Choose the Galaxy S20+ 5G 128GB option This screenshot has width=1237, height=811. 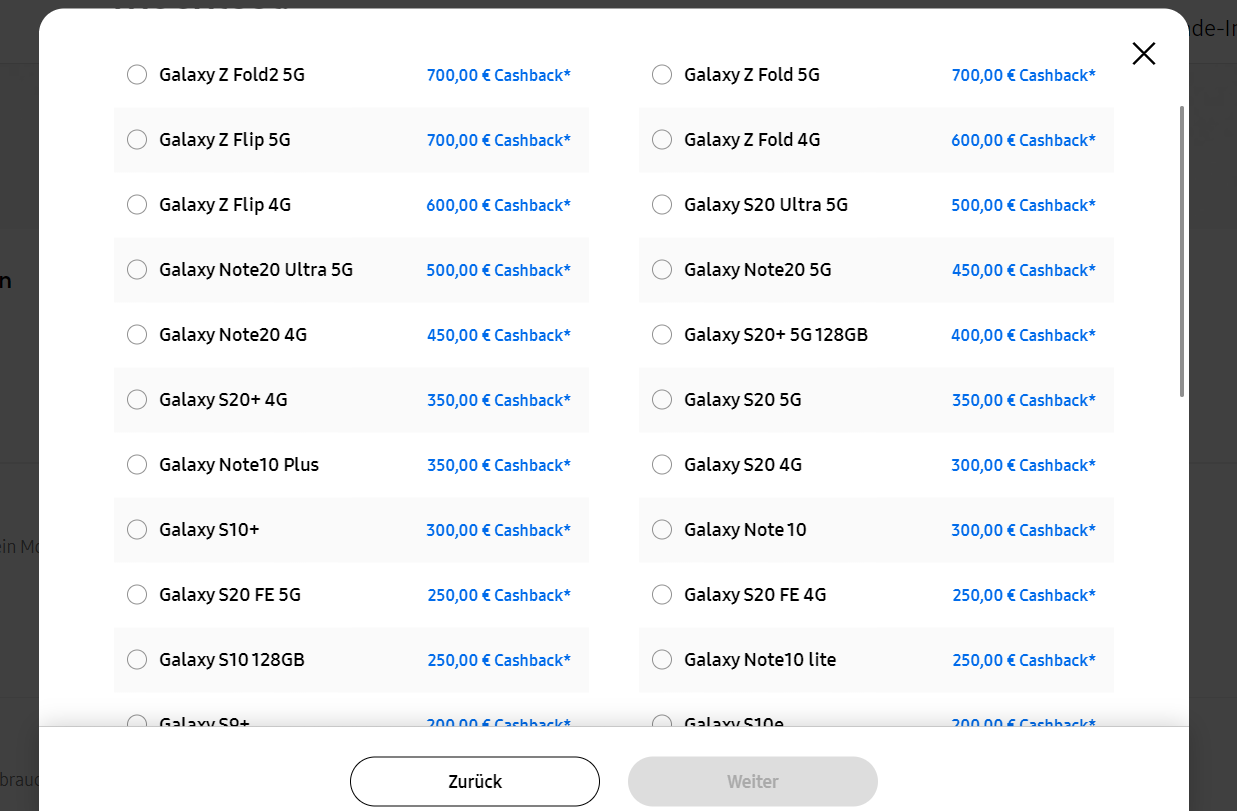[662, 335]
